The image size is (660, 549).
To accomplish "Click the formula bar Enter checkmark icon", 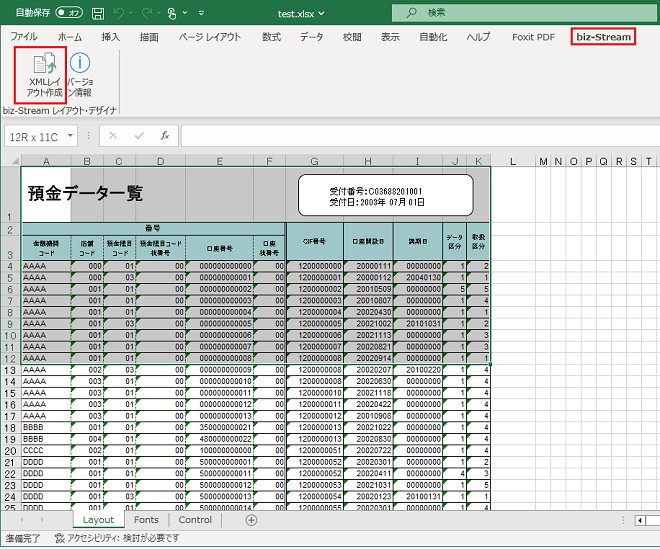I will 139,136.
